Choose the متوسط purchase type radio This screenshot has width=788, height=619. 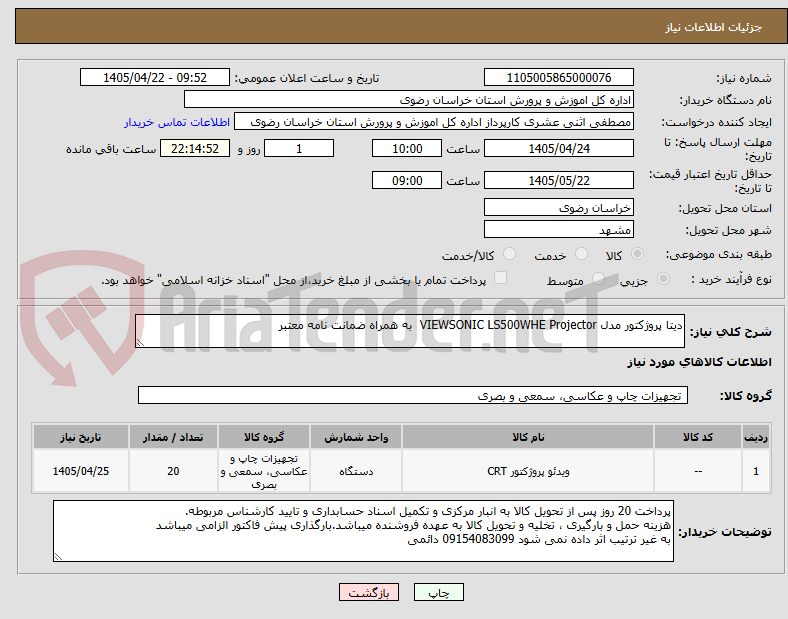point(598,279)
